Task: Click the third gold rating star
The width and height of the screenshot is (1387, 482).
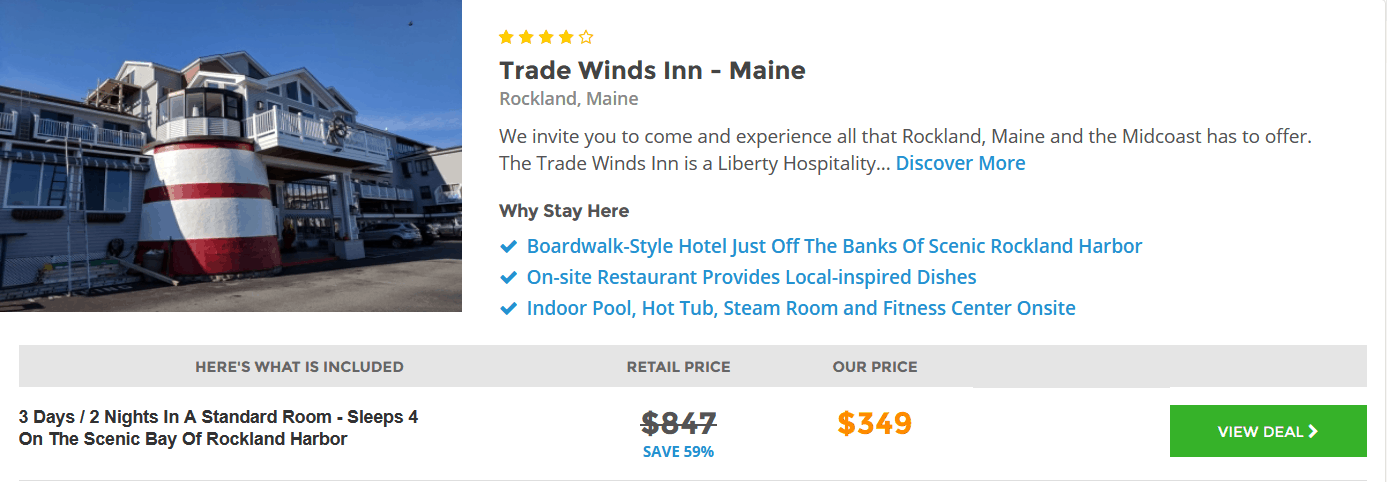Action: (x=546, y=37)
